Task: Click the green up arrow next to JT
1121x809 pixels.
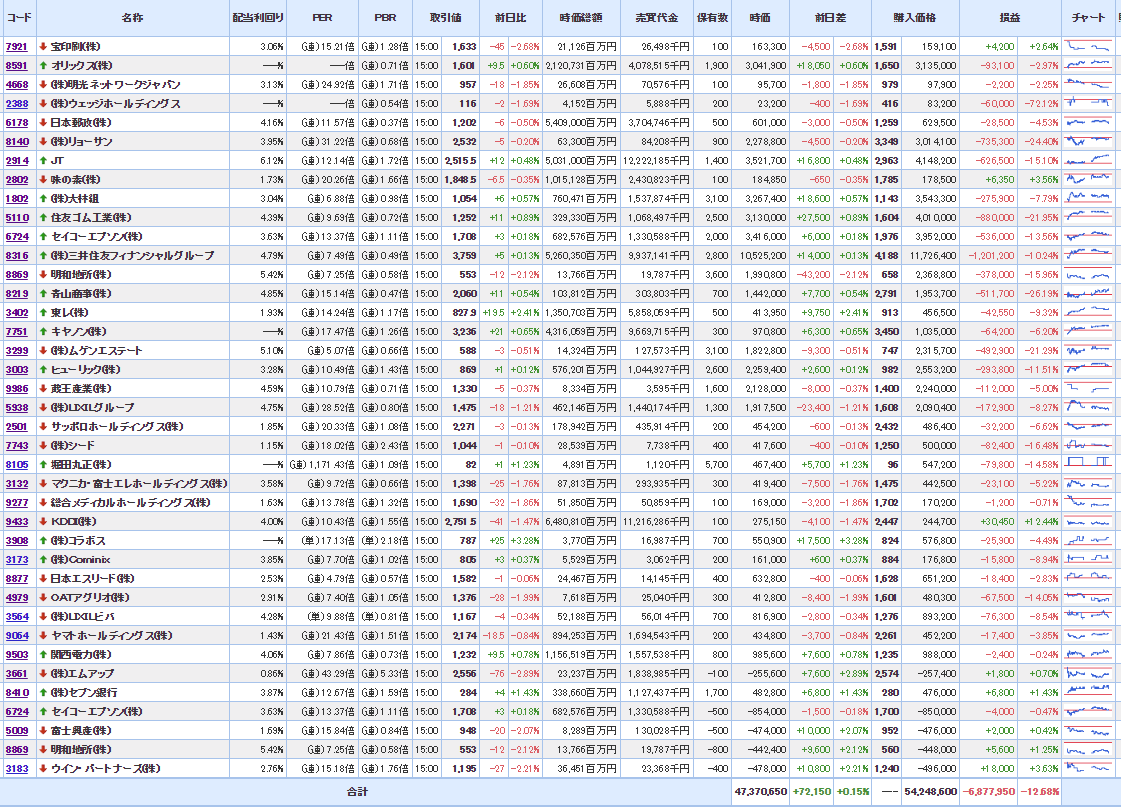Action: [43, 160]
